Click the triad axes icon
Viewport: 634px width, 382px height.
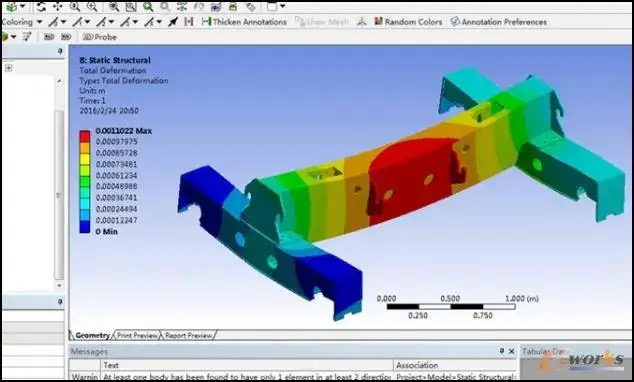(x=361, y=22)
